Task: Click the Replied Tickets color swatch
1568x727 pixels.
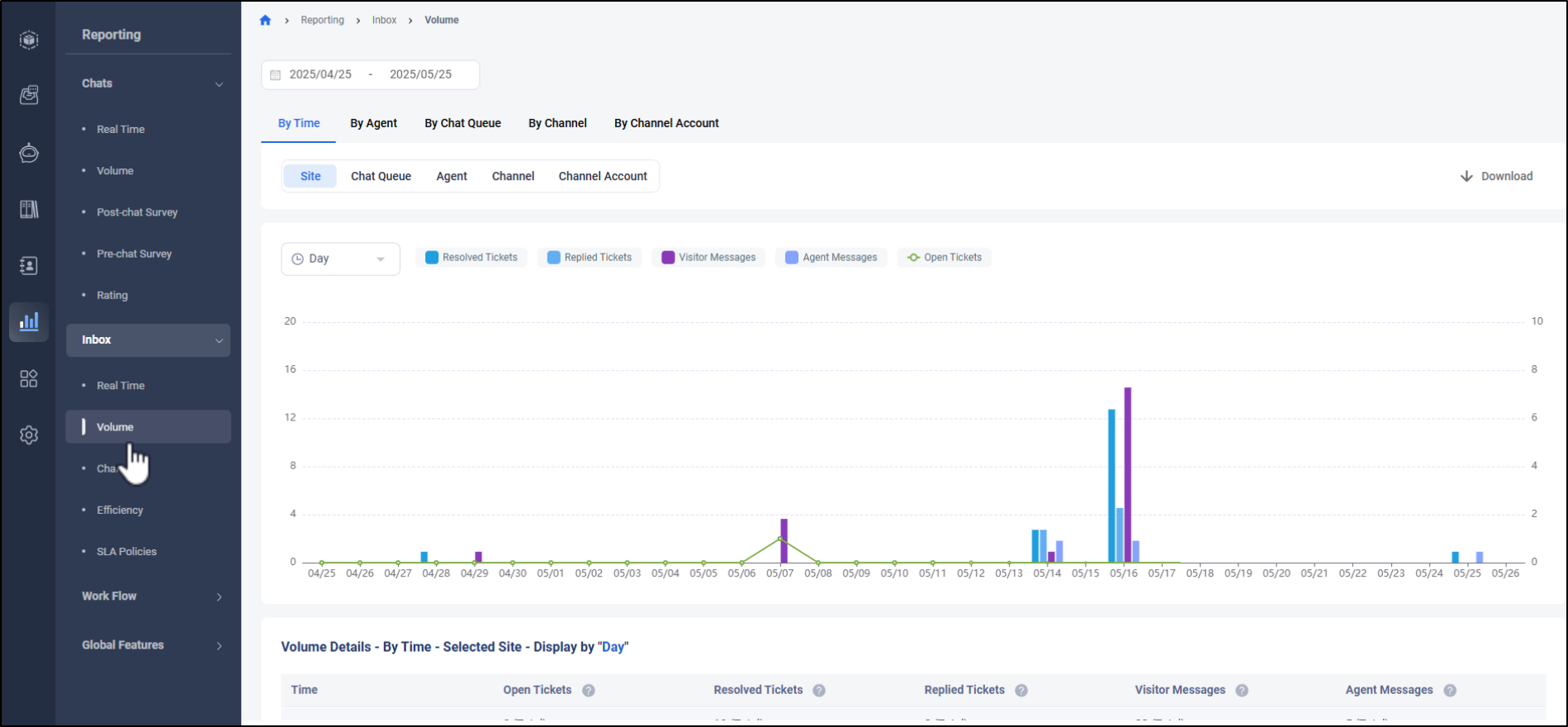Action: point(553,258)
